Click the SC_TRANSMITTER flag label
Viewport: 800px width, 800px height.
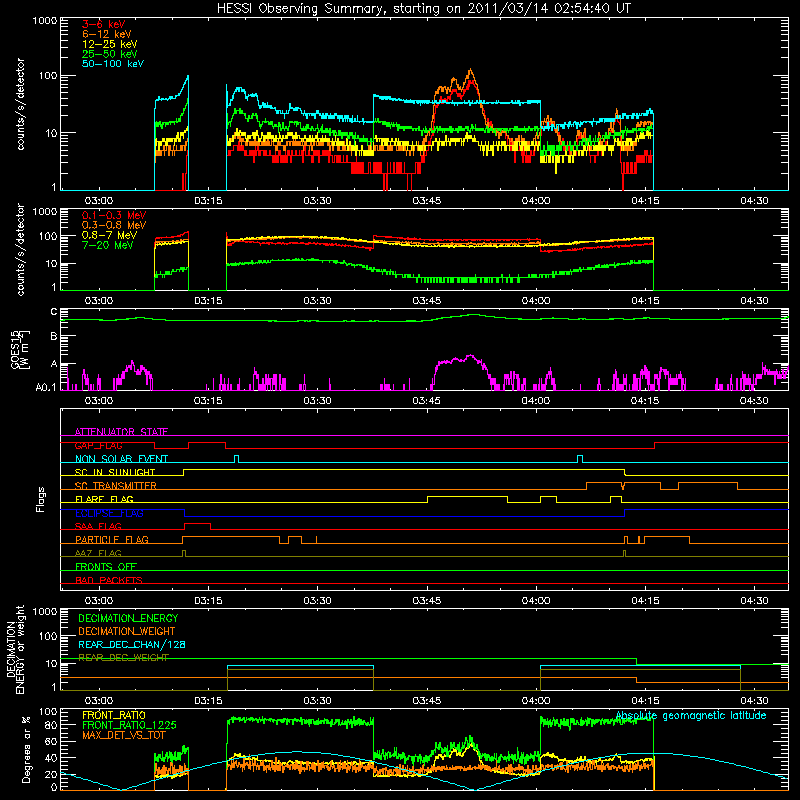tap(116, 486)
